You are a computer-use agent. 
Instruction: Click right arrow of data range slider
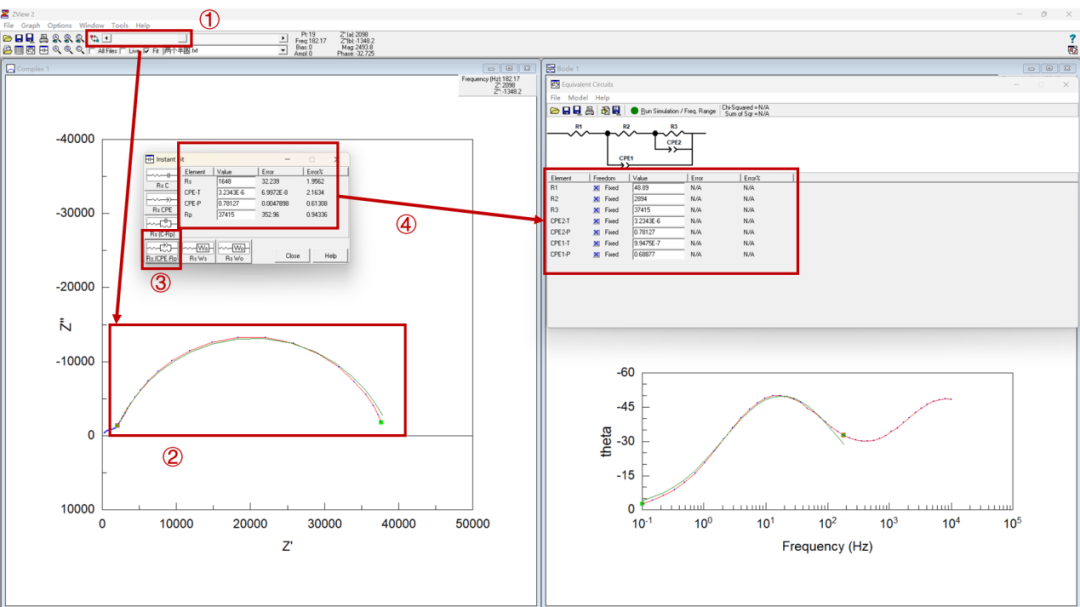coord(283,39)
